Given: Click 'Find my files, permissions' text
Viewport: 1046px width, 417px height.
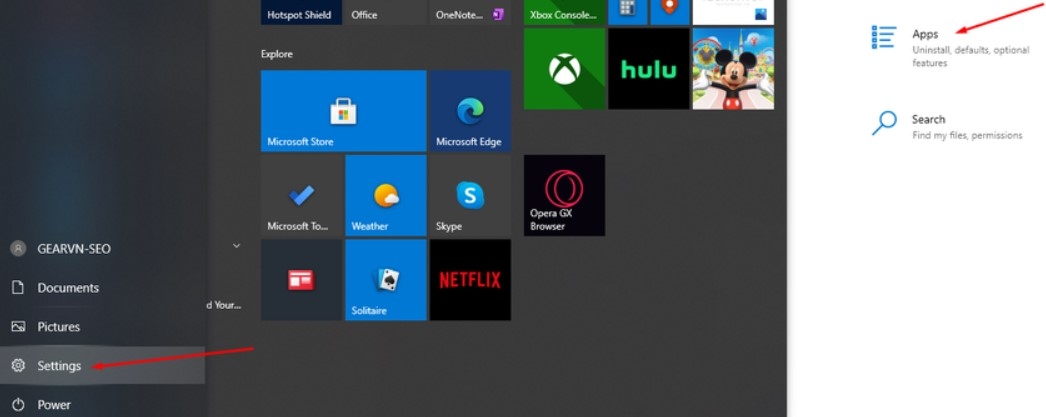Looking at the screenshot, I should click(967, 135).
